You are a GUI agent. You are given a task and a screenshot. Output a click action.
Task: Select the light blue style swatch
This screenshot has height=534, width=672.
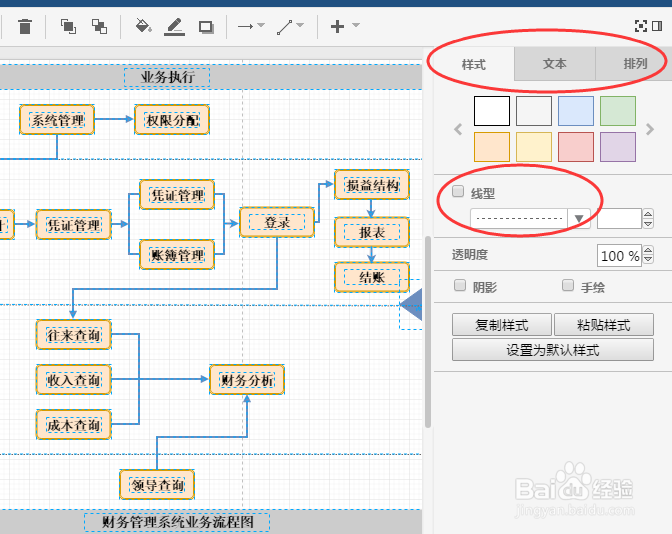(x=576, y=111)
